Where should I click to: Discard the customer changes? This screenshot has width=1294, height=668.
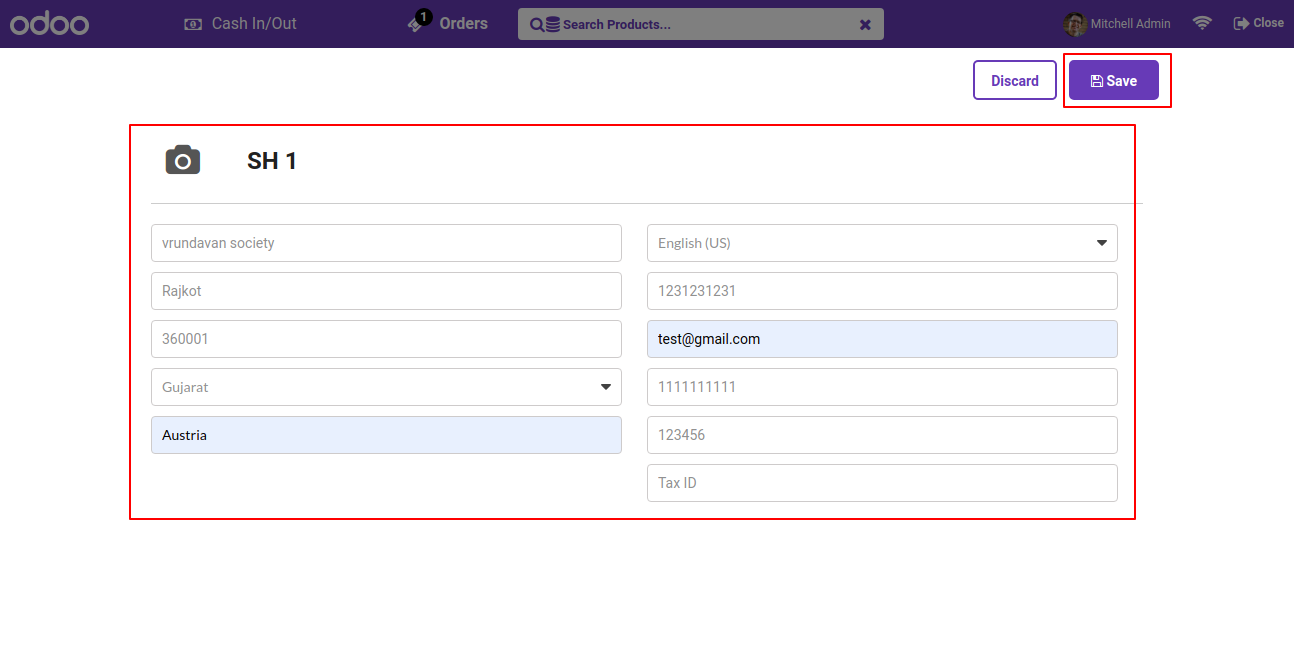coord(1015,80)
